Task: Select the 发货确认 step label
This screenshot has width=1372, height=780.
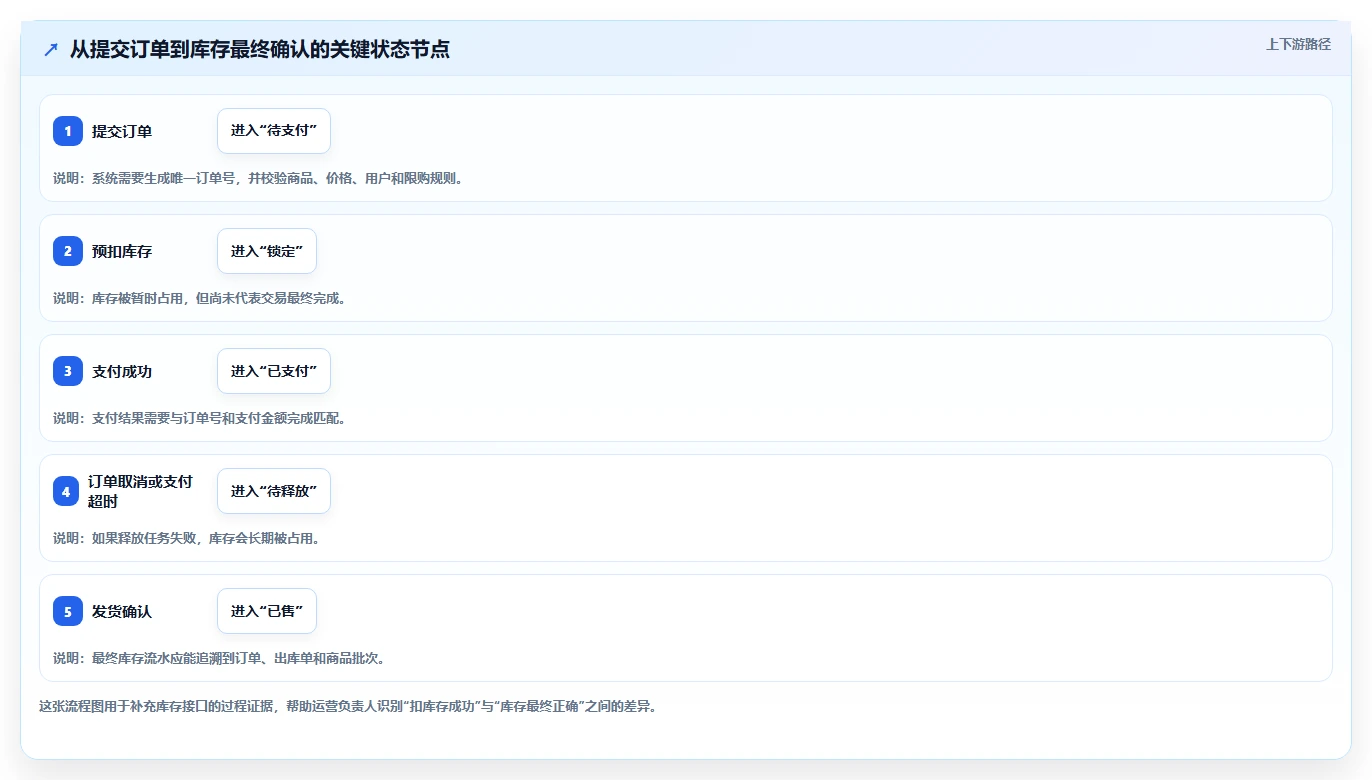Action: click(122, 611)
